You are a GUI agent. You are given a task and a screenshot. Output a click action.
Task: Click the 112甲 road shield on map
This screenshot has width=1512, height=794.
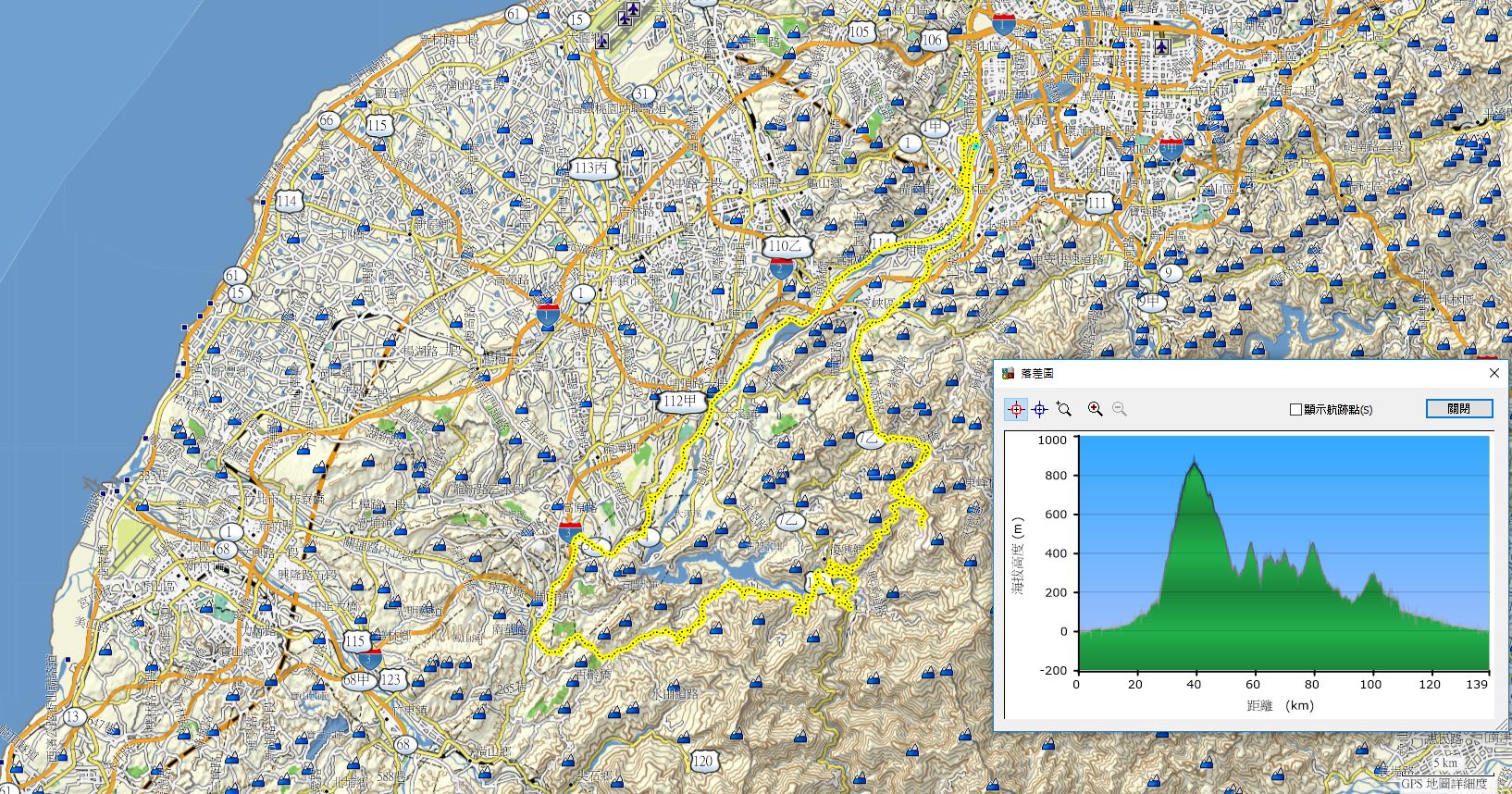[x=682, y=401]
